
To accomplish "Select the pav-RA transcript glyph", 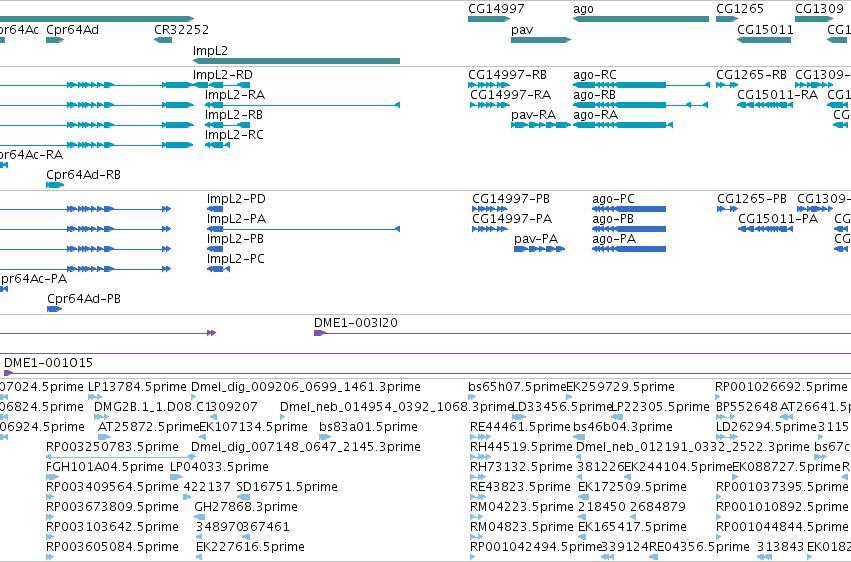I will (x=541, y=125).
